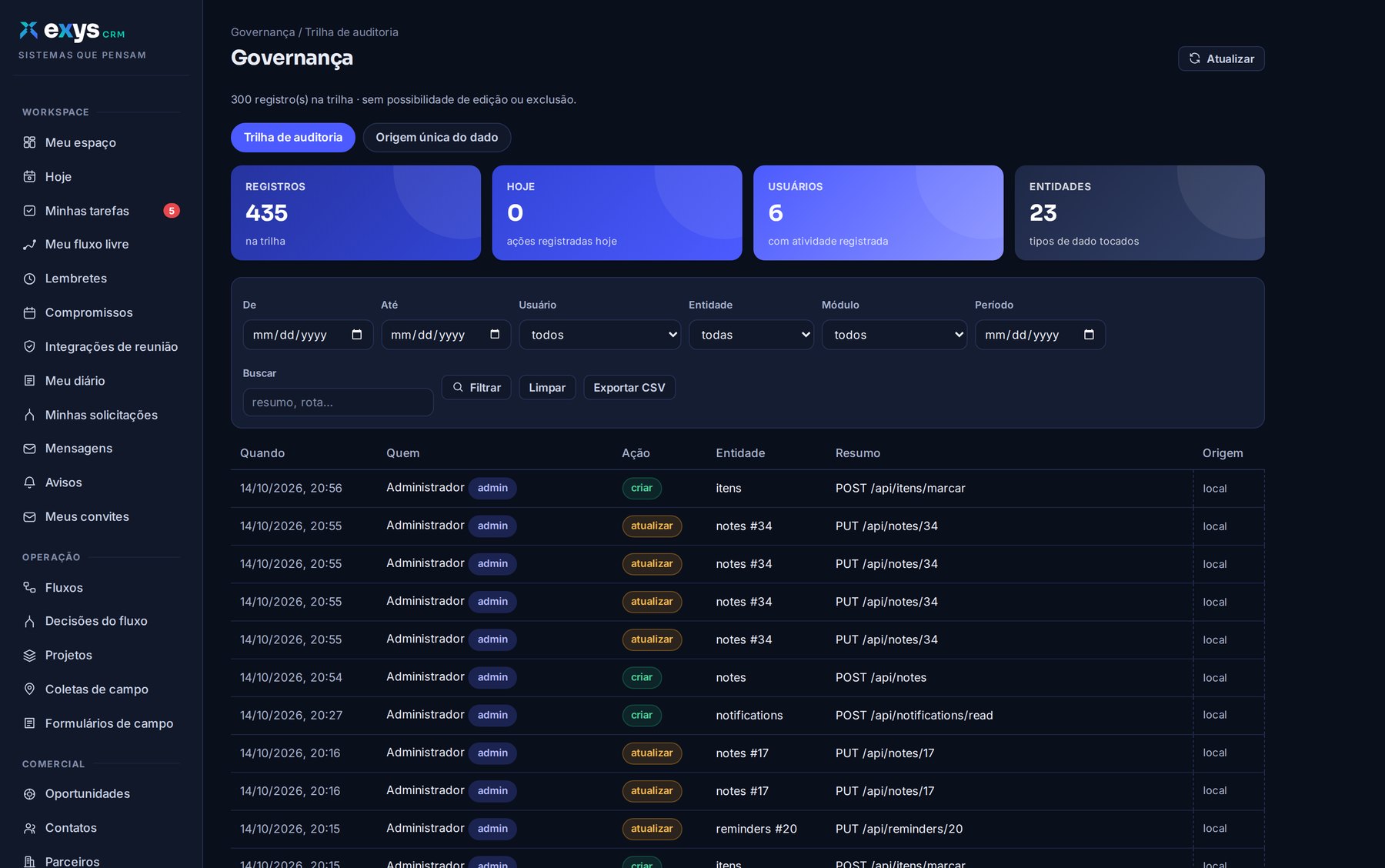Click the Registros 435 card
This screenshot has width=1385, height=868.
click(x=355, y=213)
